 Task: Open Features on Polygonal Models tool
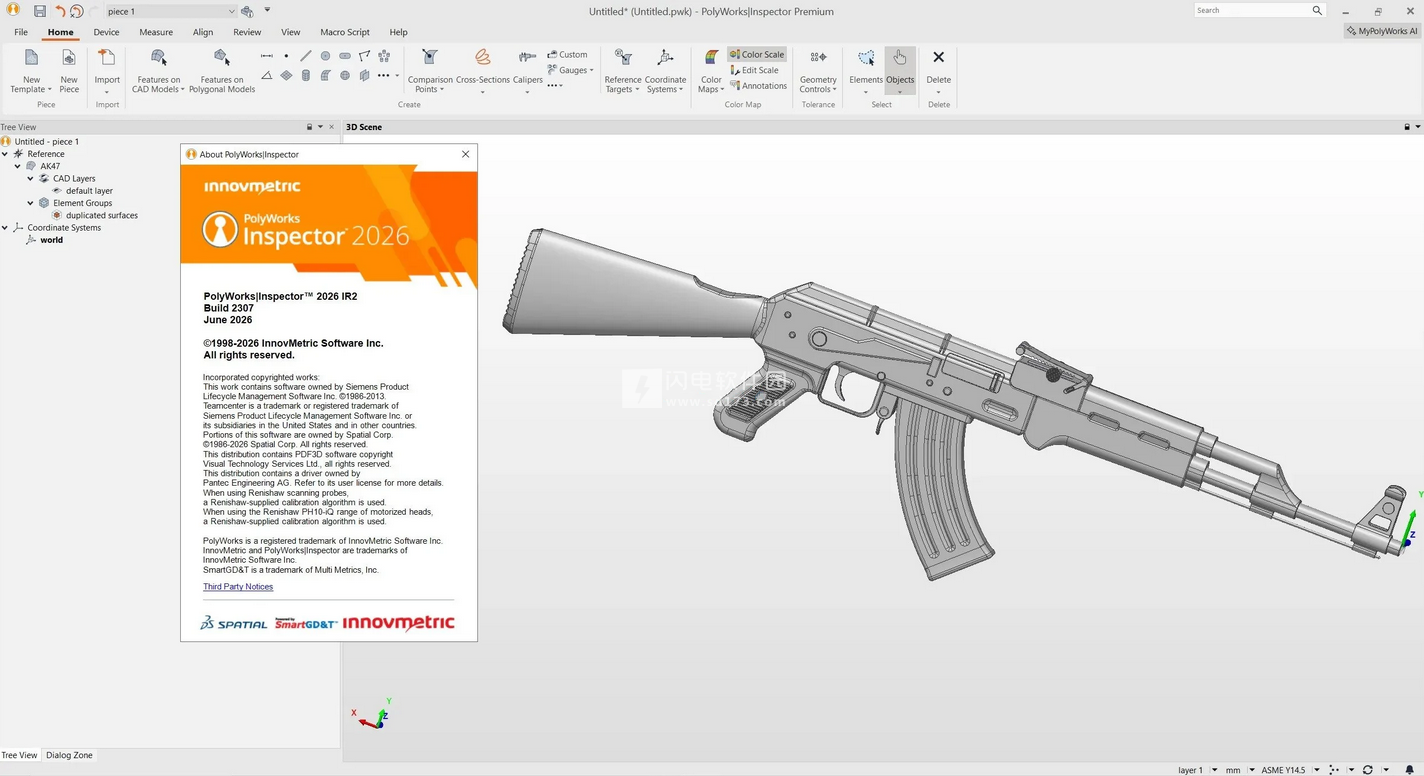(222, 70)
